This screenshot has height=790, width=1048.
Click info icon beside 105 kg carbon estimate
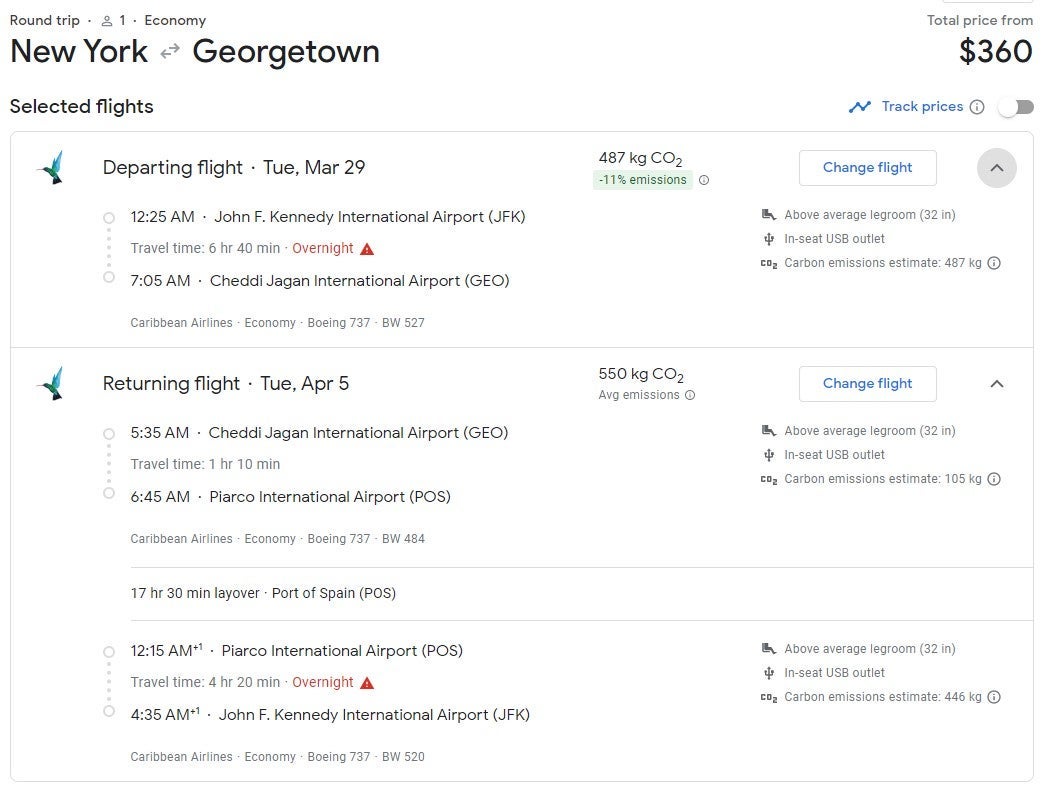pyautogui.click(x=994, y=480)
